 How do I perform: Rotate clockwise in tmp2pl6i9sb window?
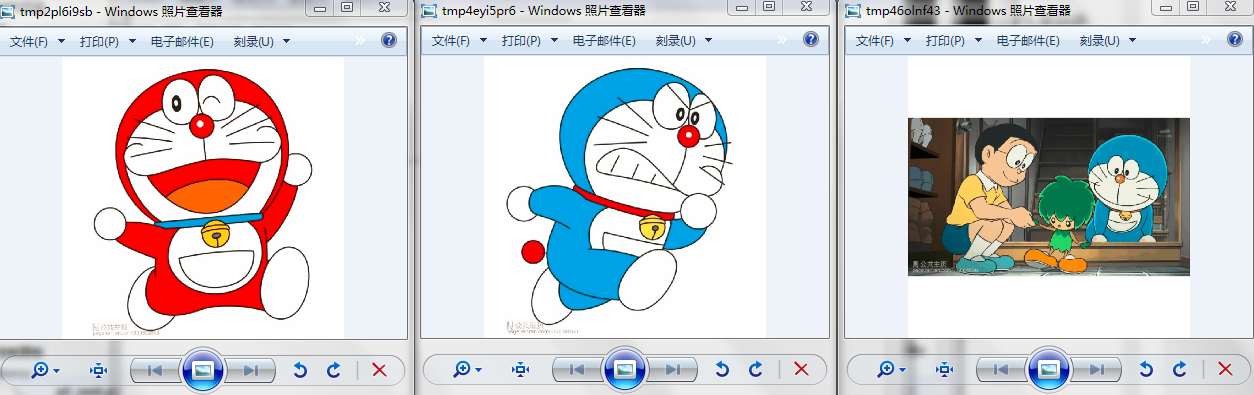[334, 370]
